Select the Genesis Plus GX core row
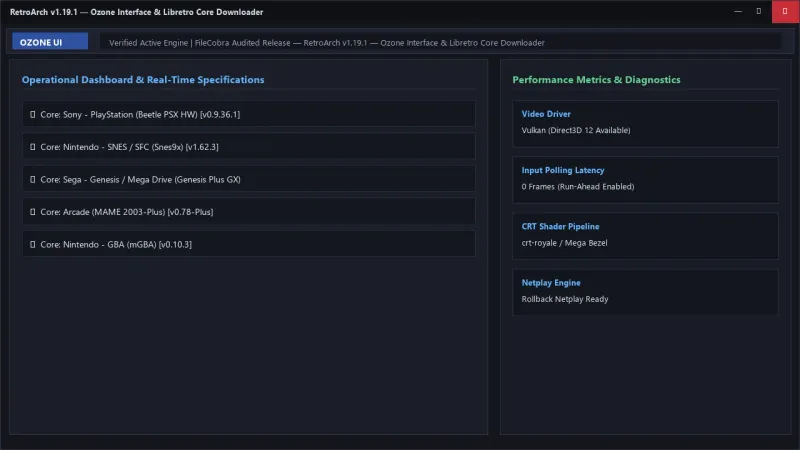Viewport: 800px width, 450px height. coord(249,180)
